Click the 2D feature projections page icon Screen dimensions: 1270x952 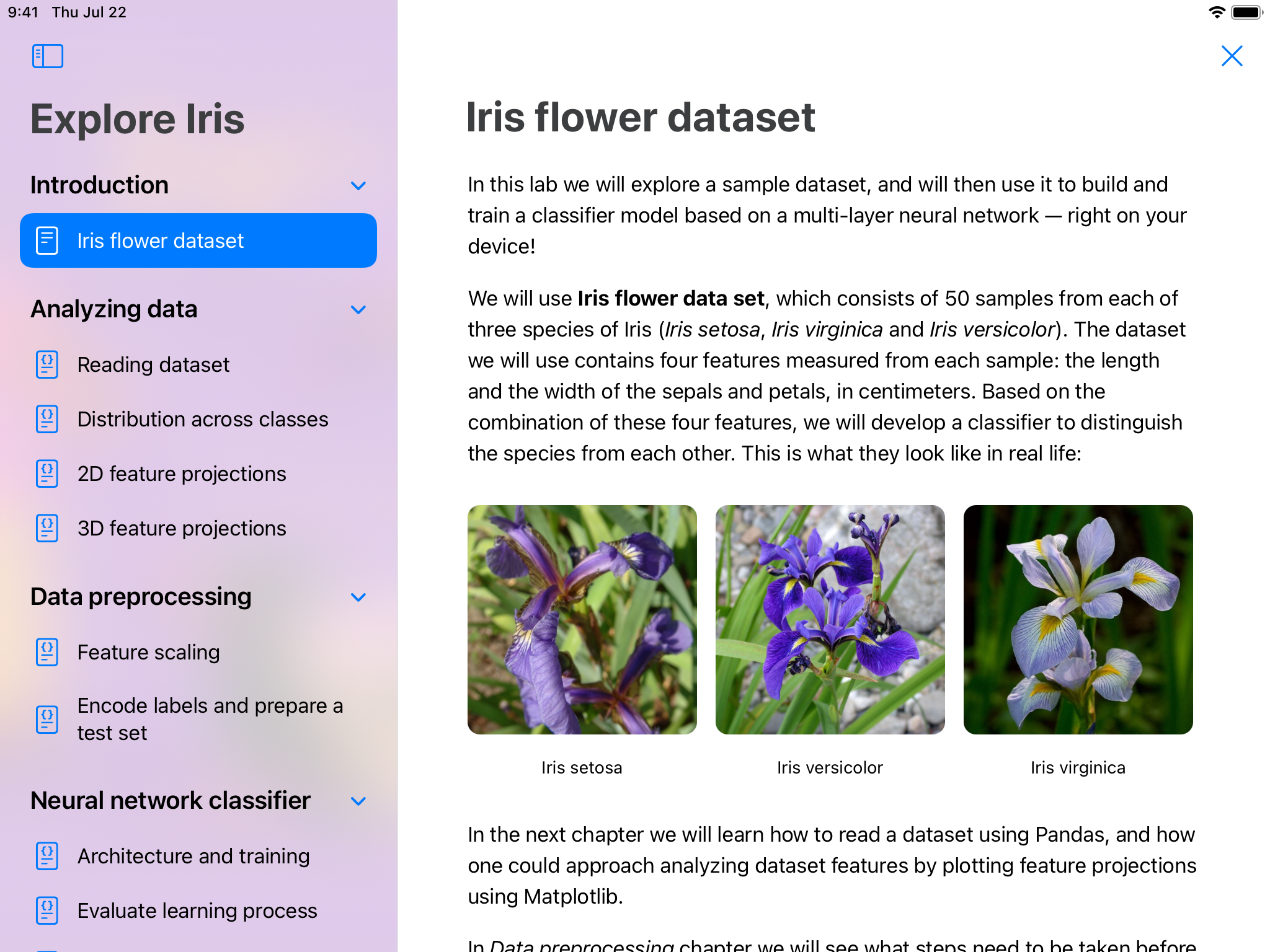(x=47, y=474)
